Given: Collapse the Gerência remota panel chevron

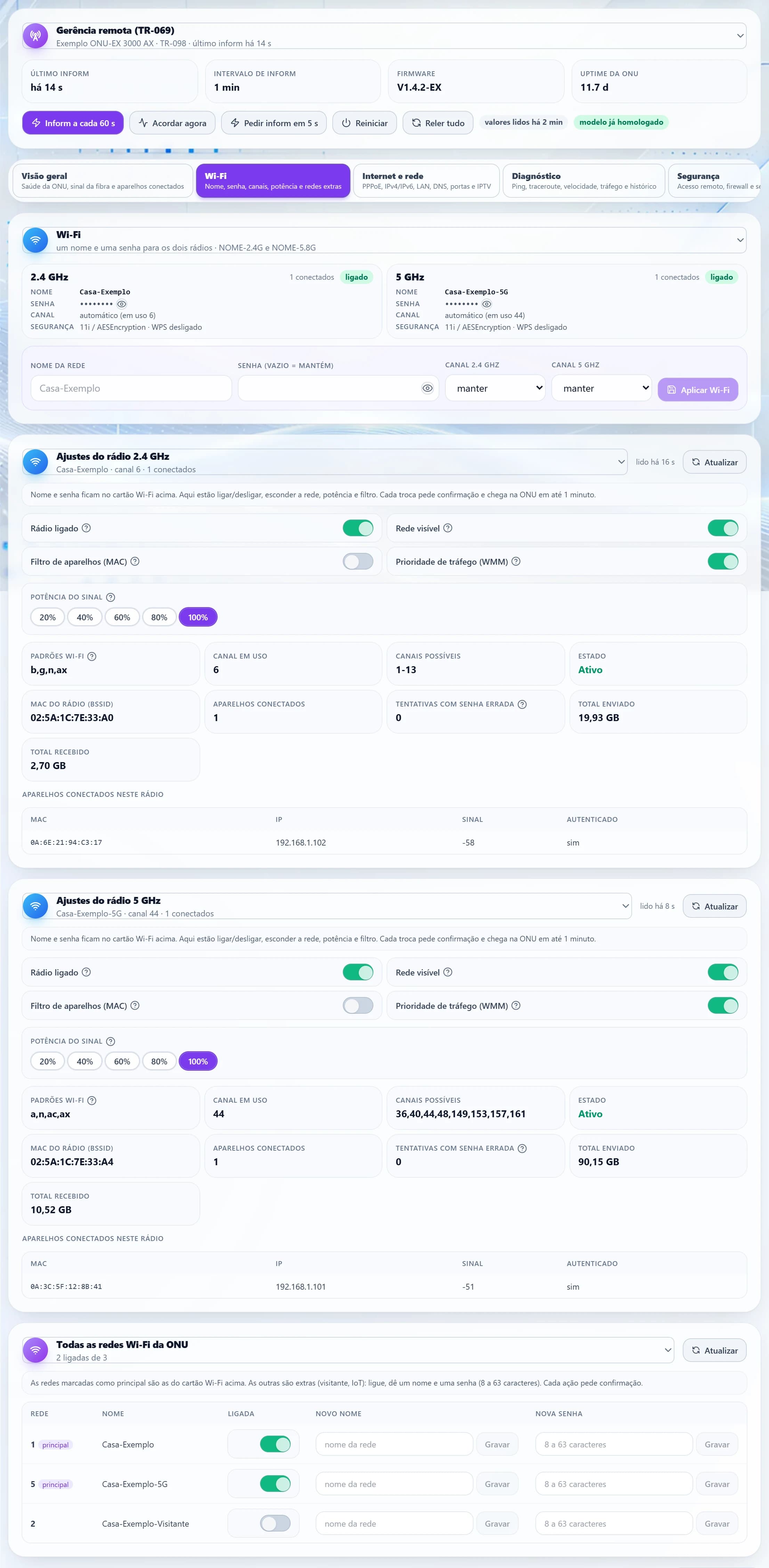Looking at the screenshot, I should pyautogui.click(x=740, y=36).
